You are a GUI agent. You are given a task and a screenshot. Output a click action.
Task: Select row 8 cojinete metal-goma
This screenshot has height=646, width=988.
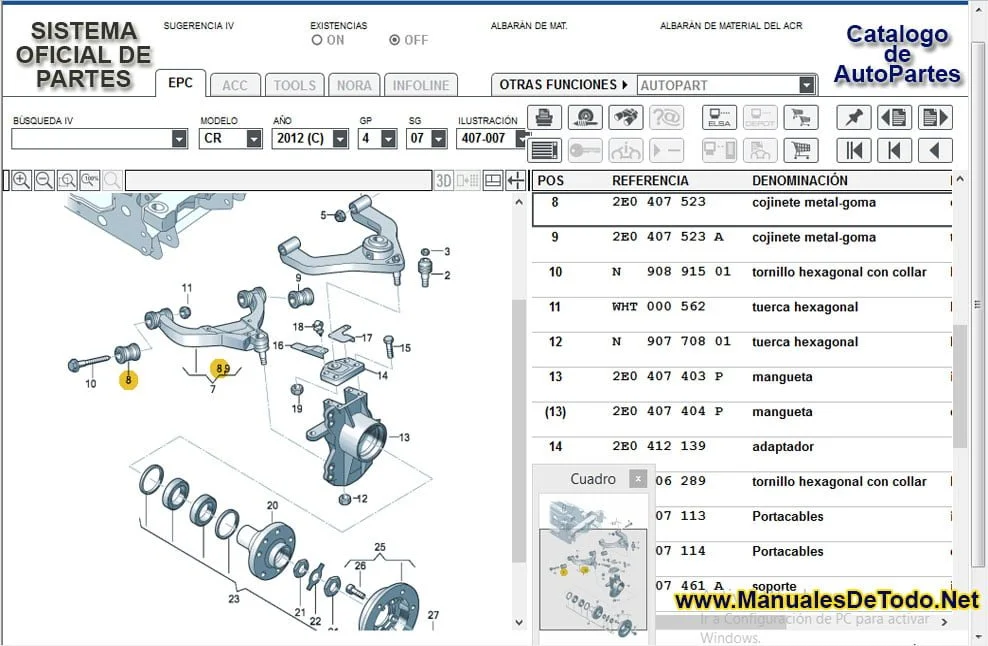(742, 209)
